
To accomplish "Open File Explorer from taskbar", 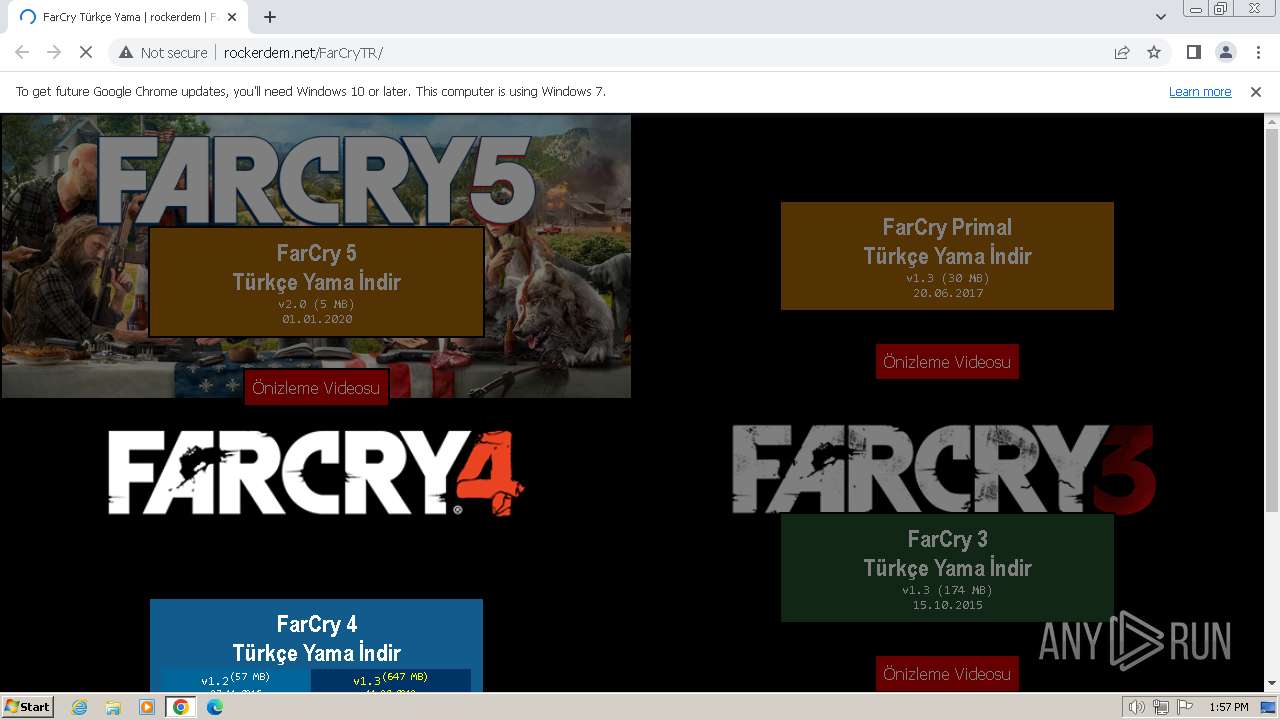I will (113, 707).
